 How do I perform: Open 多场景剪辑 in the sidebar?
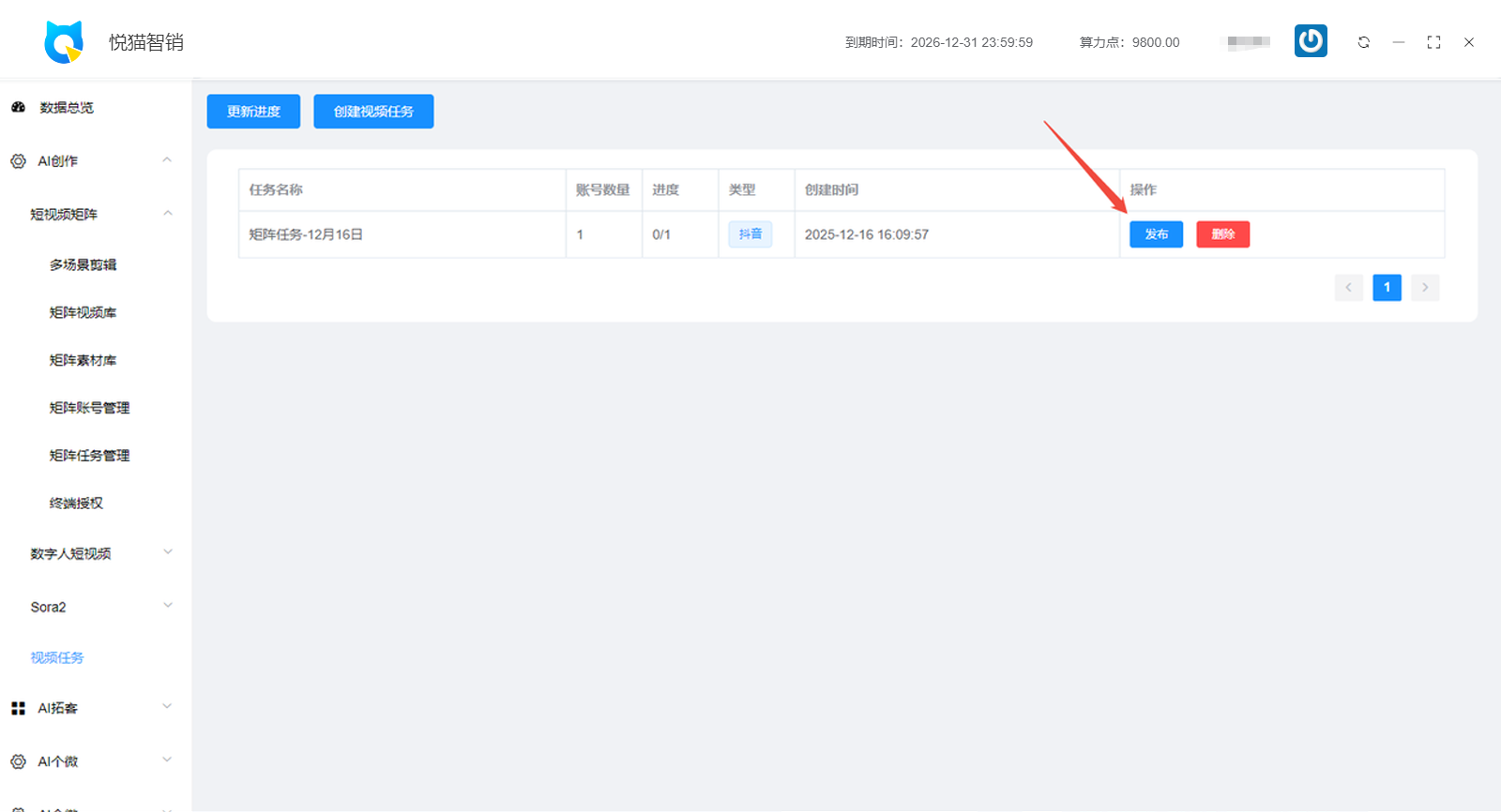(83, 264)
